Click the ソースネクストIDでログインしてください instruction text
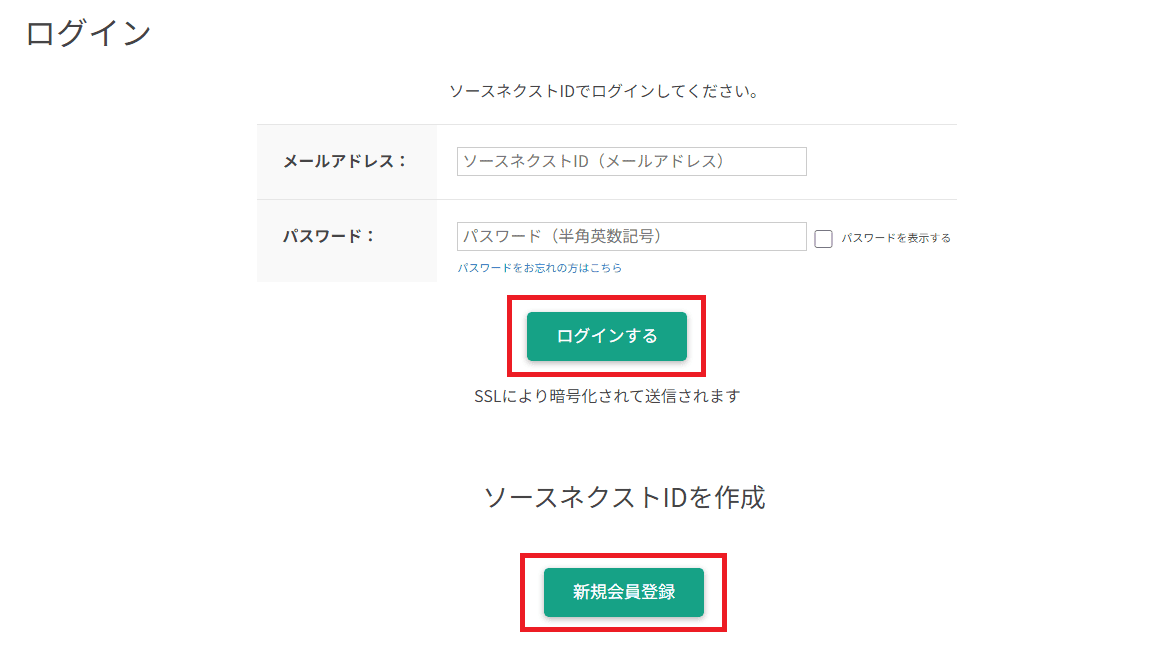 pos(604,91)
